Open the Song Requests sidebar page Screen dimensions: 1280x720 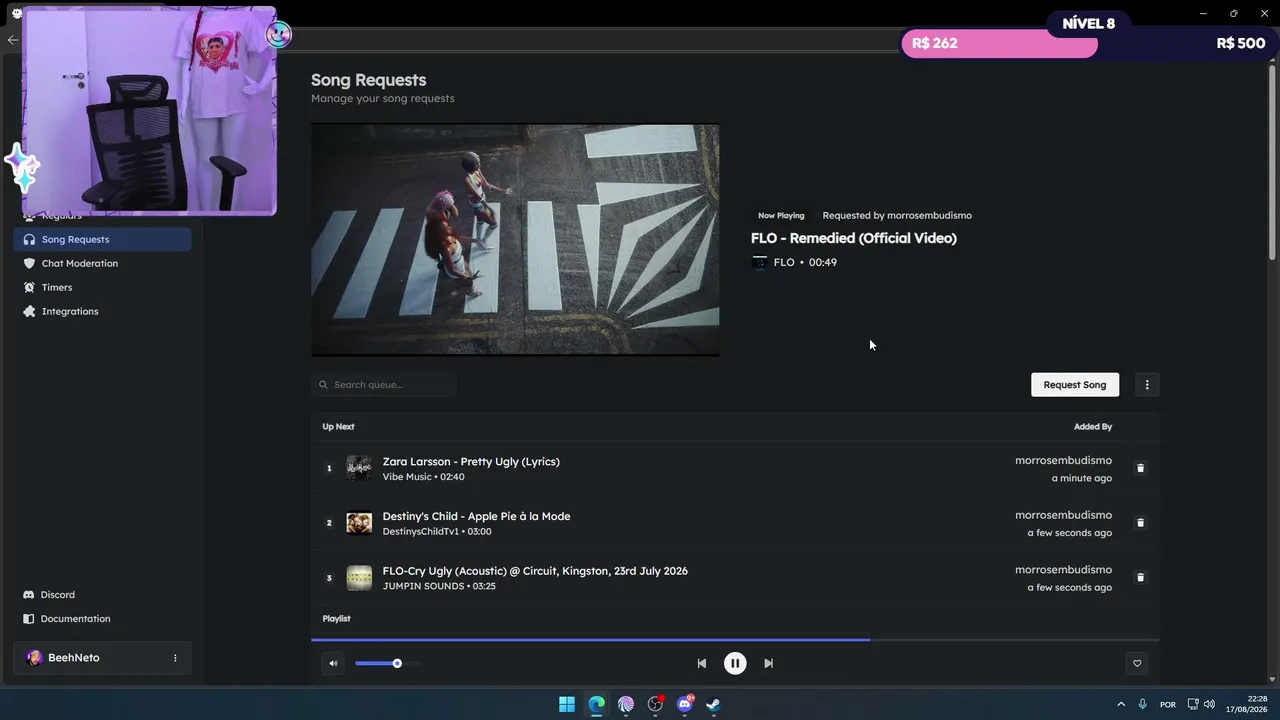102,239
